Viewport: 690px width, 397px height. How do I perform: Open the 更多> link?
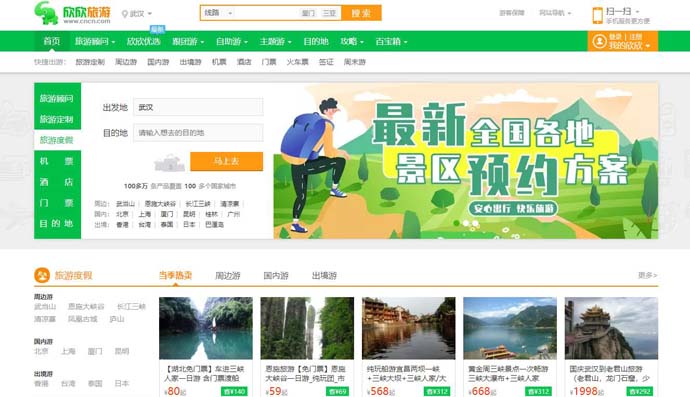point(647,275)
